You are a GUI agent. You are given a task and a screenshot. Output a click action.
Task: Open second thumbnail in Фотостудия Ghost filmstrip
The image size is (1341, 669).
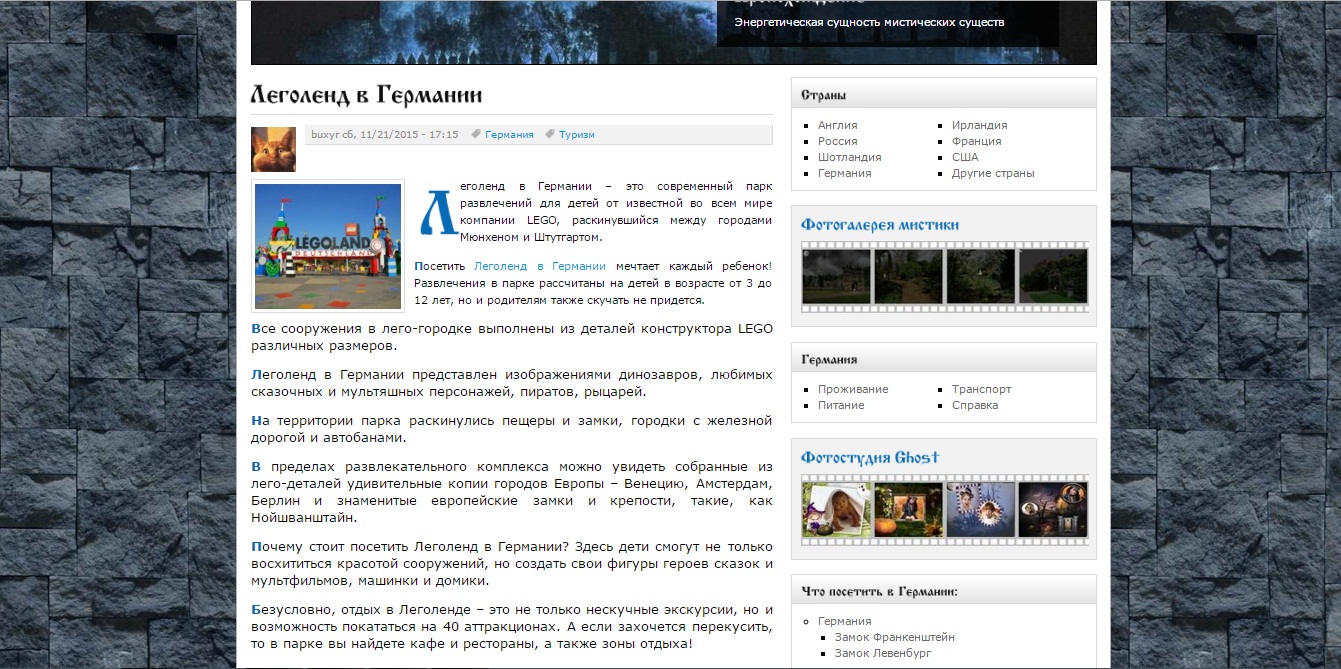[908, 510]
